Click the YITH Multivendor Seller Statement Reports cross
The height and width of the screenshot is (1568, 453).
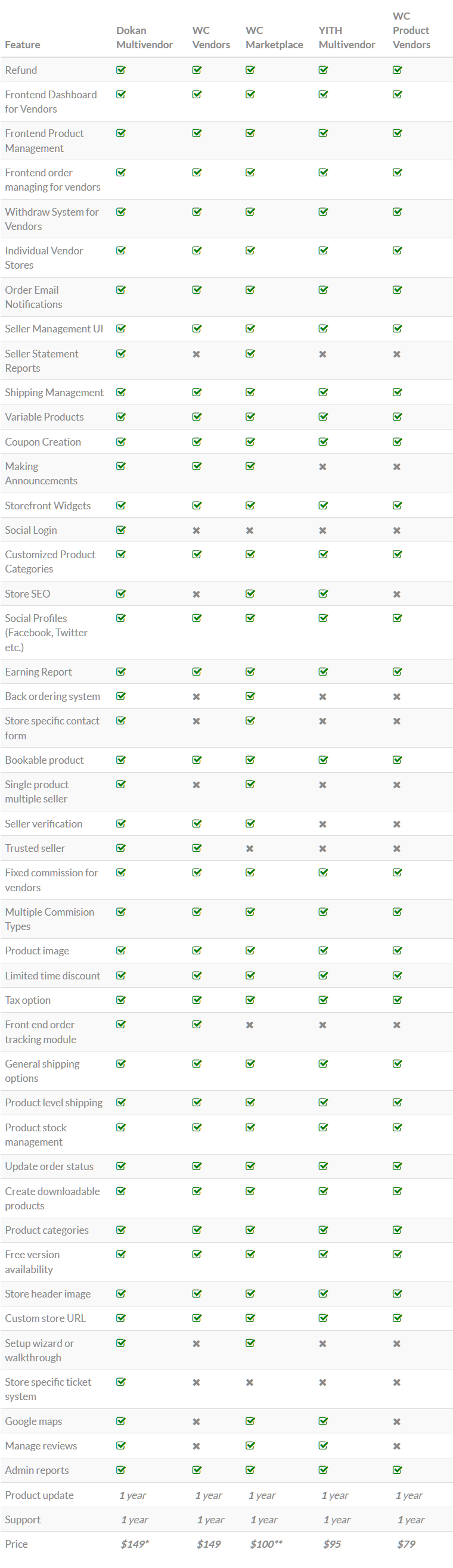pyautogui.click(x=322, y=354)
